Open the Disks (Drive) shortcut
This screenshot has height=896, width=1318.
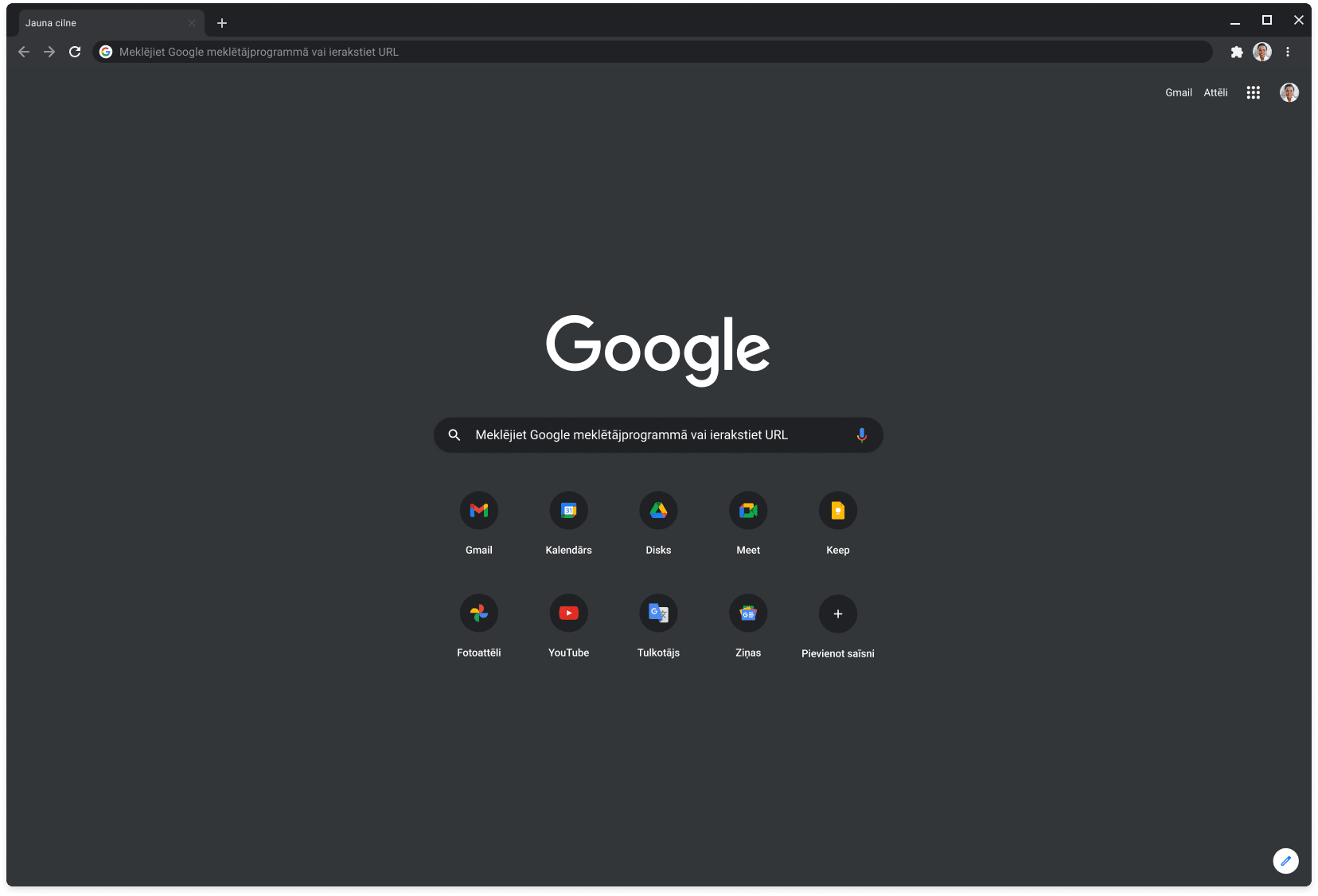[x=658, y=511]
